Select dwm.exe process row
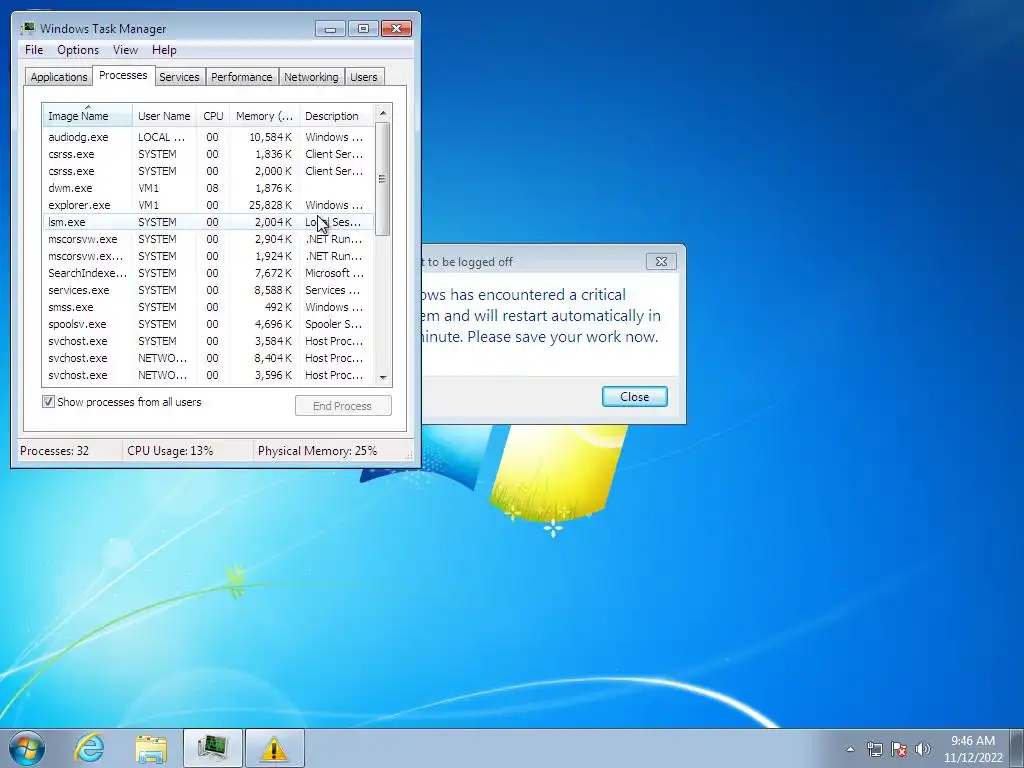 [209, 188]
